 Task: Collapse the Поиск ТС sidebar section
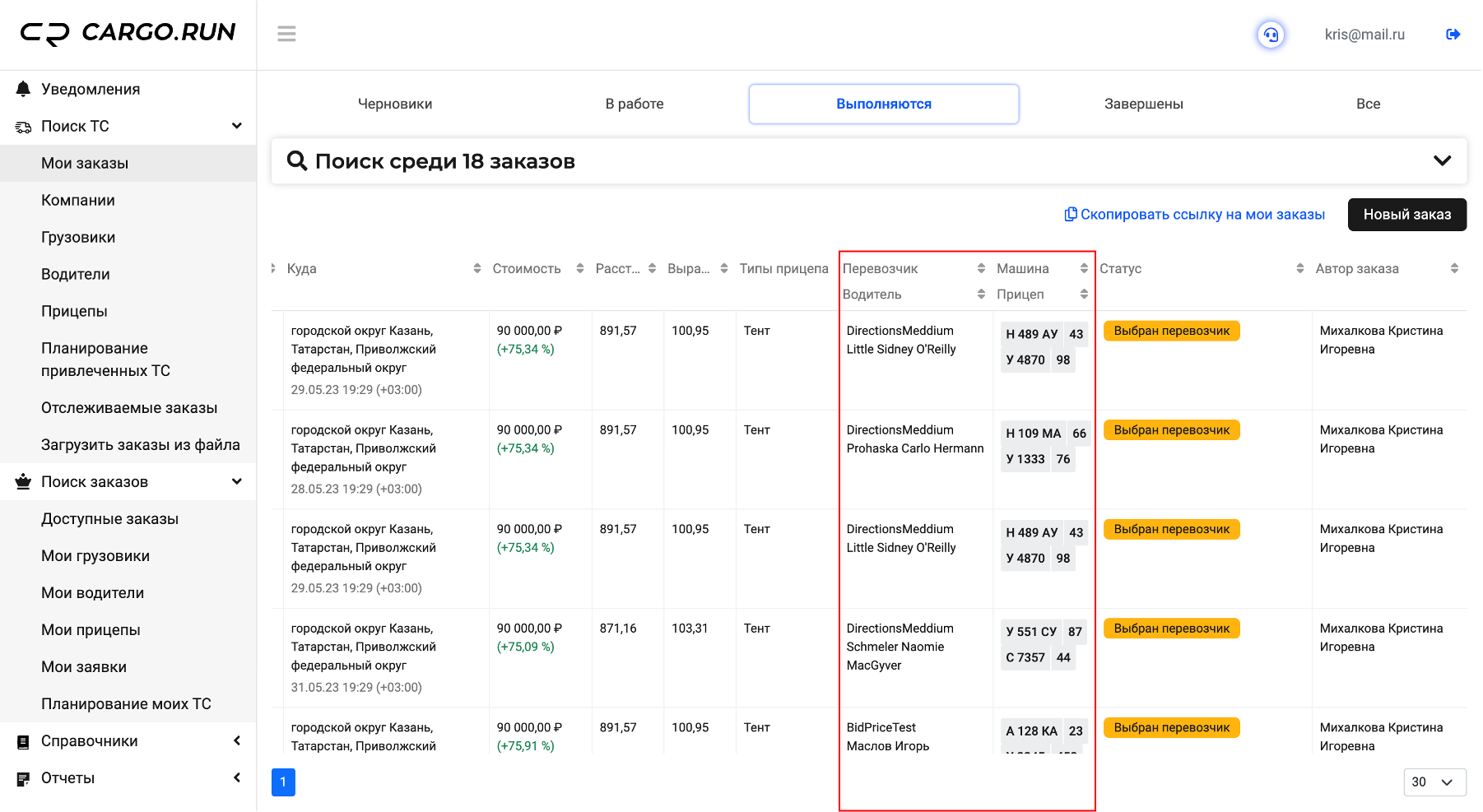(x=237, y=126)
